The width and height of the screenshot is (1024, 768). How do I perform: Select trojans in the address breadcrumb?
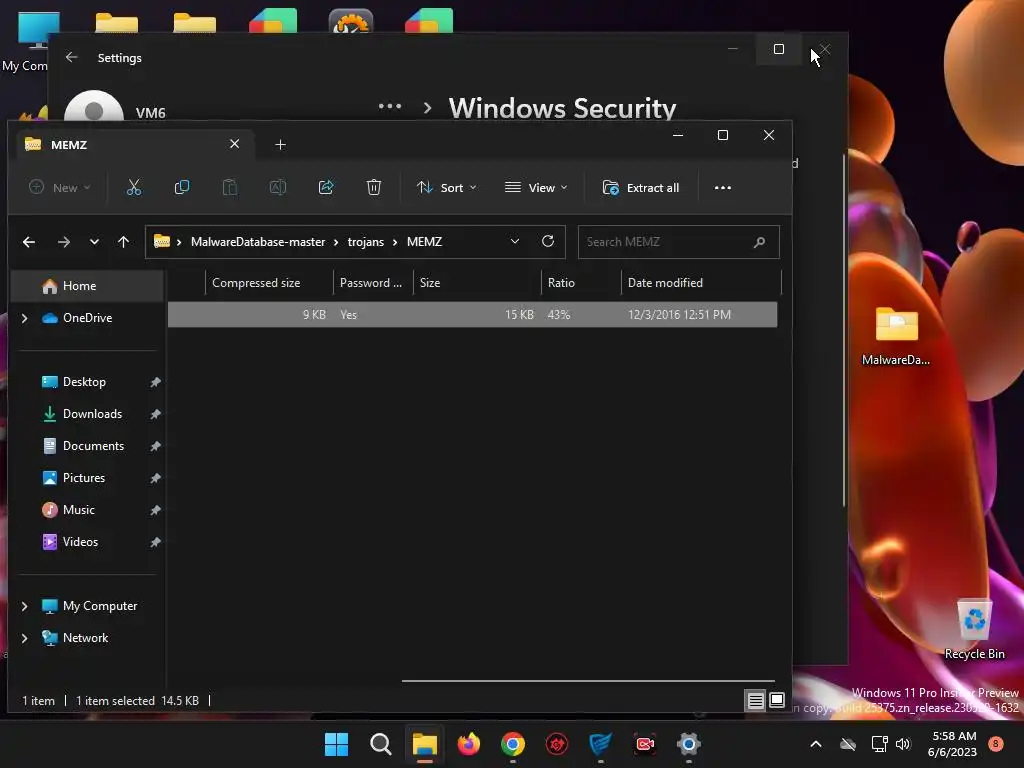(x=366, y=242)
